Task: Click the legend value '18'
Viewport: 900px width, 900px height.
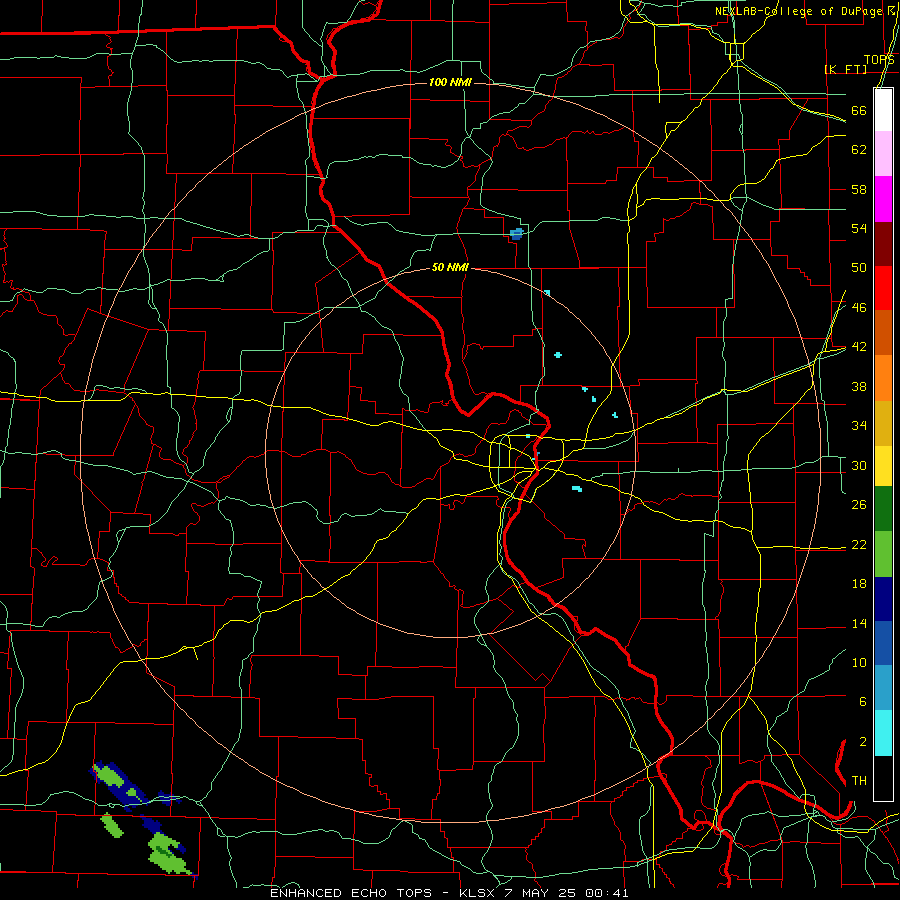Action: point(859,584)
